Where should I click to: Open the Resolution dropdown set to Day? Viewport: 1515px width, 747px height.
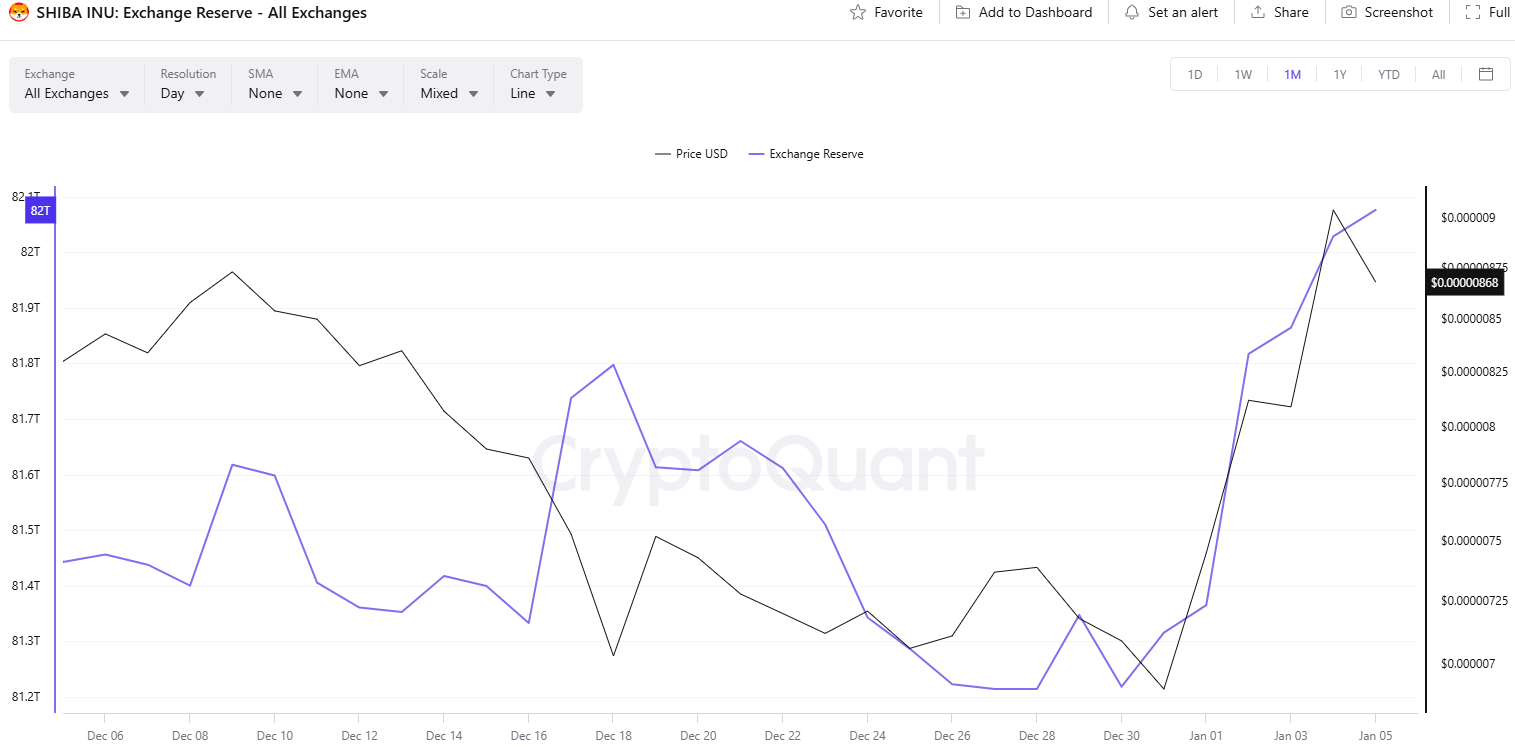coord(183,93)
